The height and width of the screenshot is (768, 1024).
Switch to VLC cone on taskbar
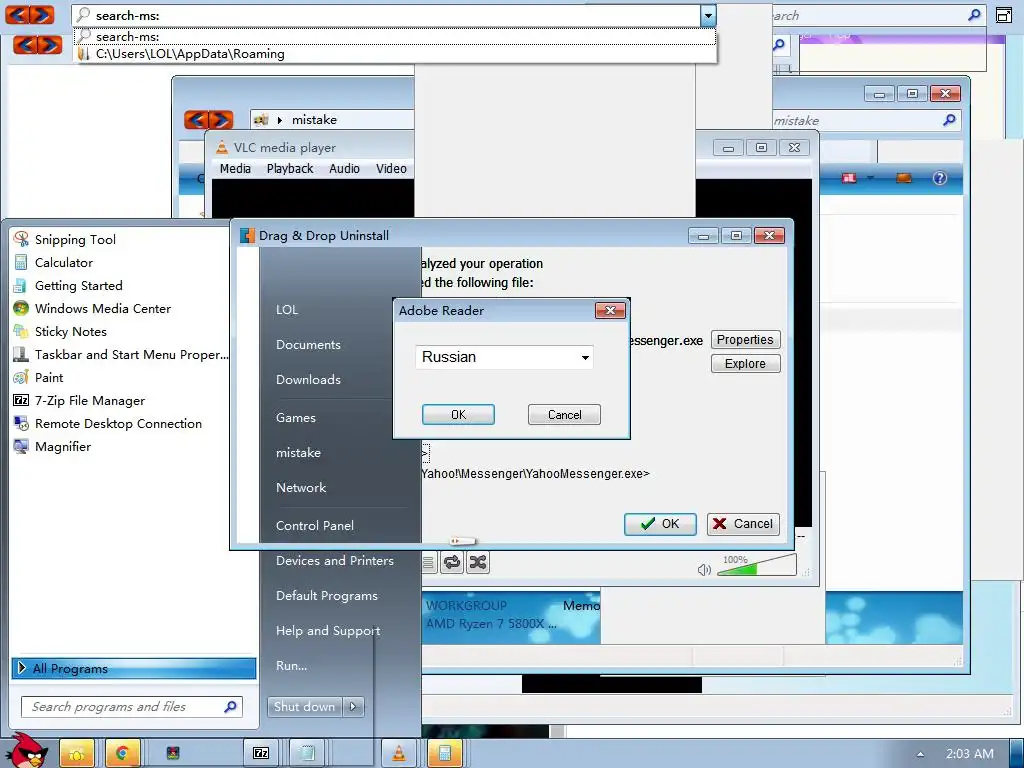point(398,754)
